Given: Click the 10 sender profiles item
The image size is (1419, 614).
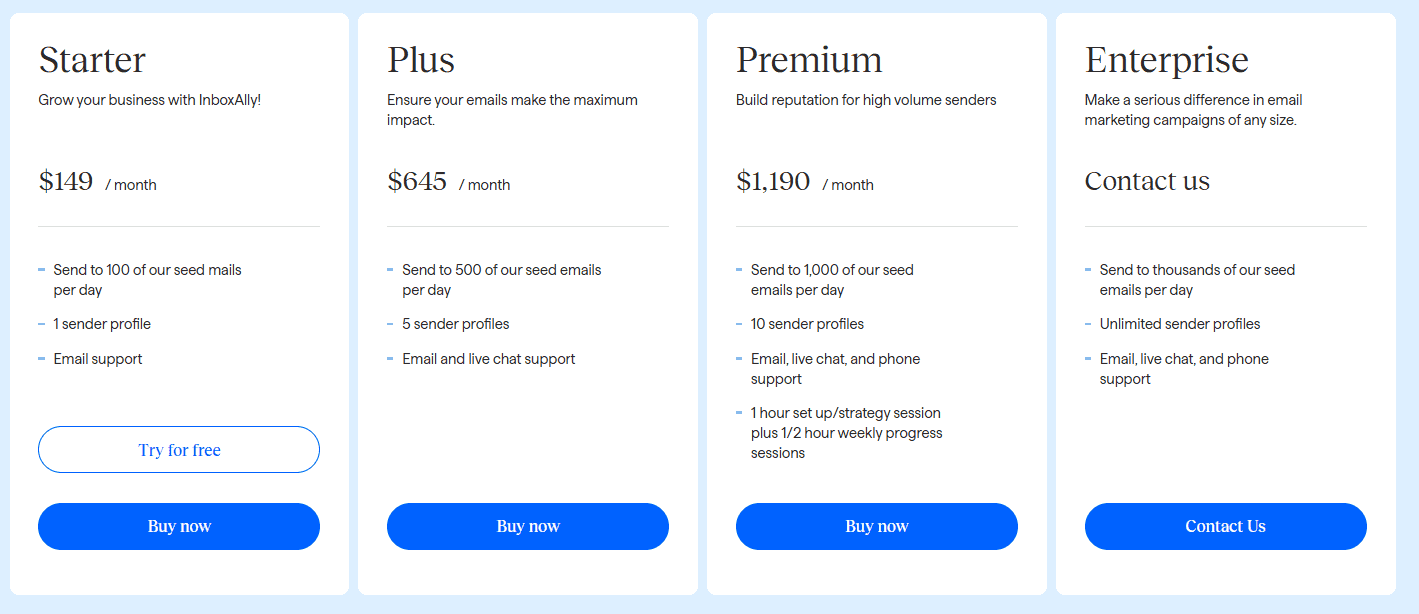Looking at the screenshot, I should tap(807, 324).
